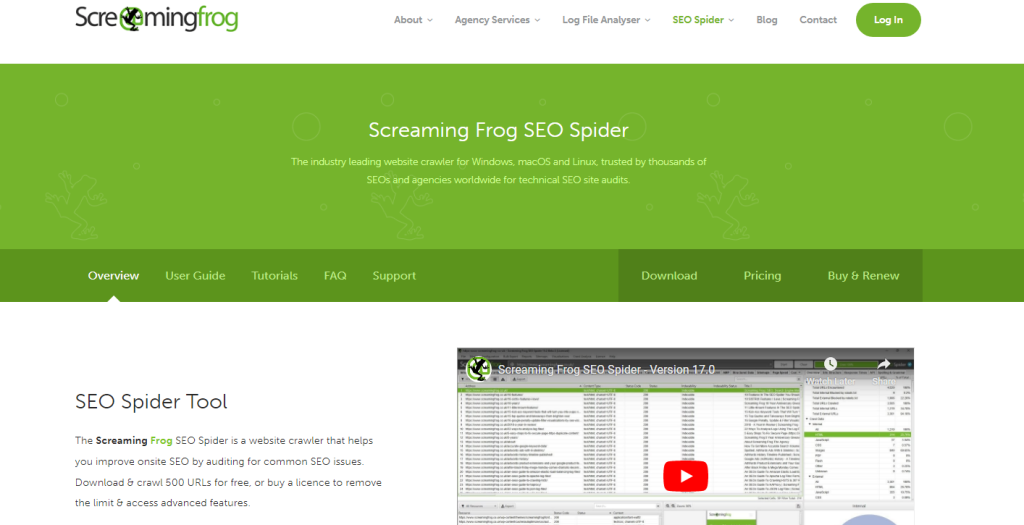Image resolution: width=1024 pixels, height=525 pixels.
Task: Expand the Agency Services dropdown
Action: point(497,20)
